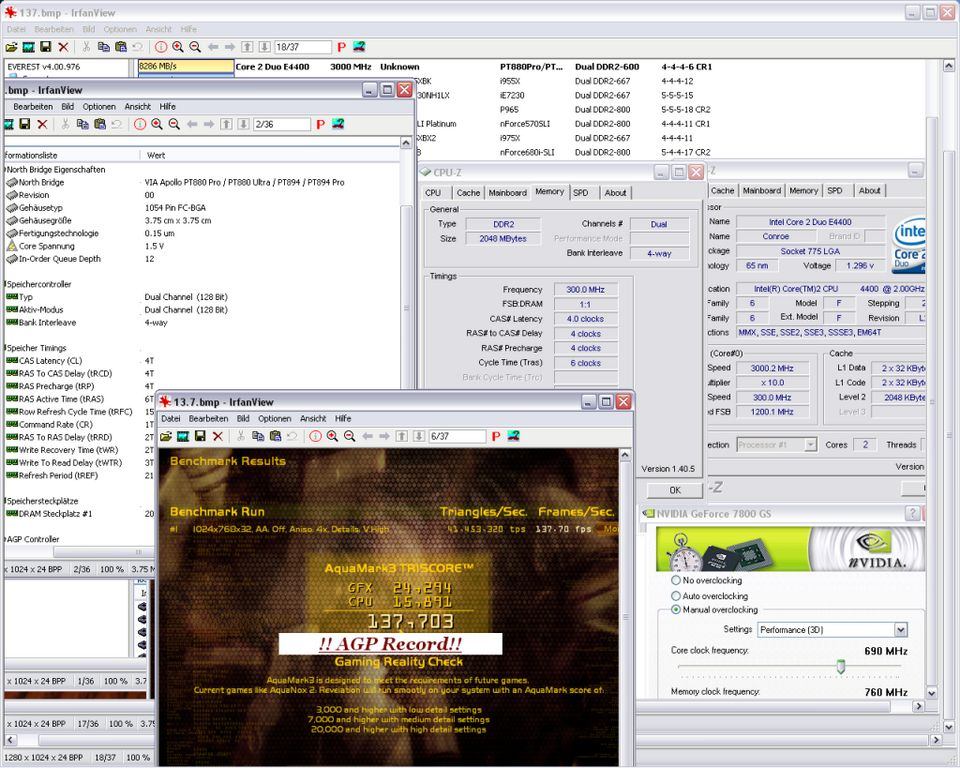Screen dimensions: 960x768
Task: Click Zoom in magnifier in 13.7.bmp window toolbar
Action: pyautogui.click(x=332, y=436)
